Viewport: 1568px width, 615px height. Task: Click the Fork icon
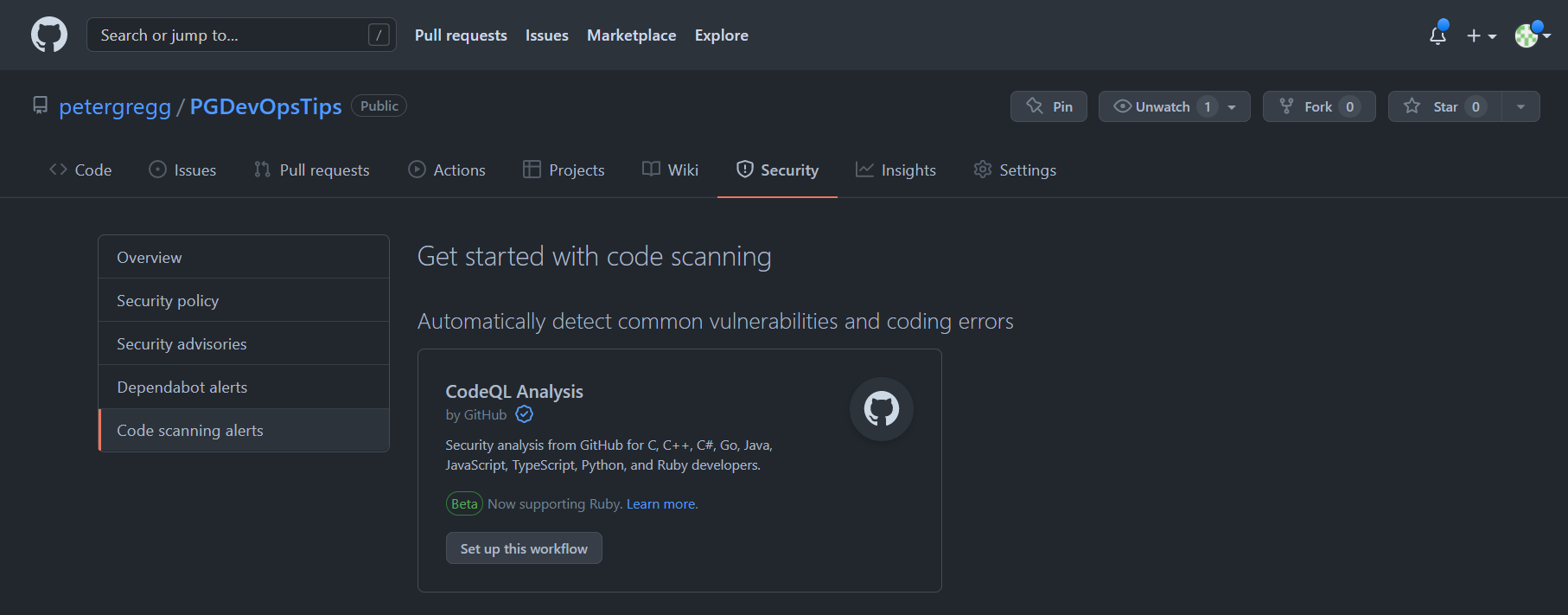(1287, 106)
